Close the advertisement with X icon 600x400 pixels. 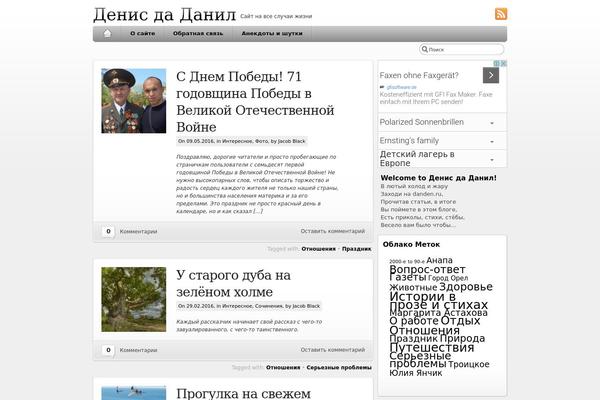tap(504, 63)
